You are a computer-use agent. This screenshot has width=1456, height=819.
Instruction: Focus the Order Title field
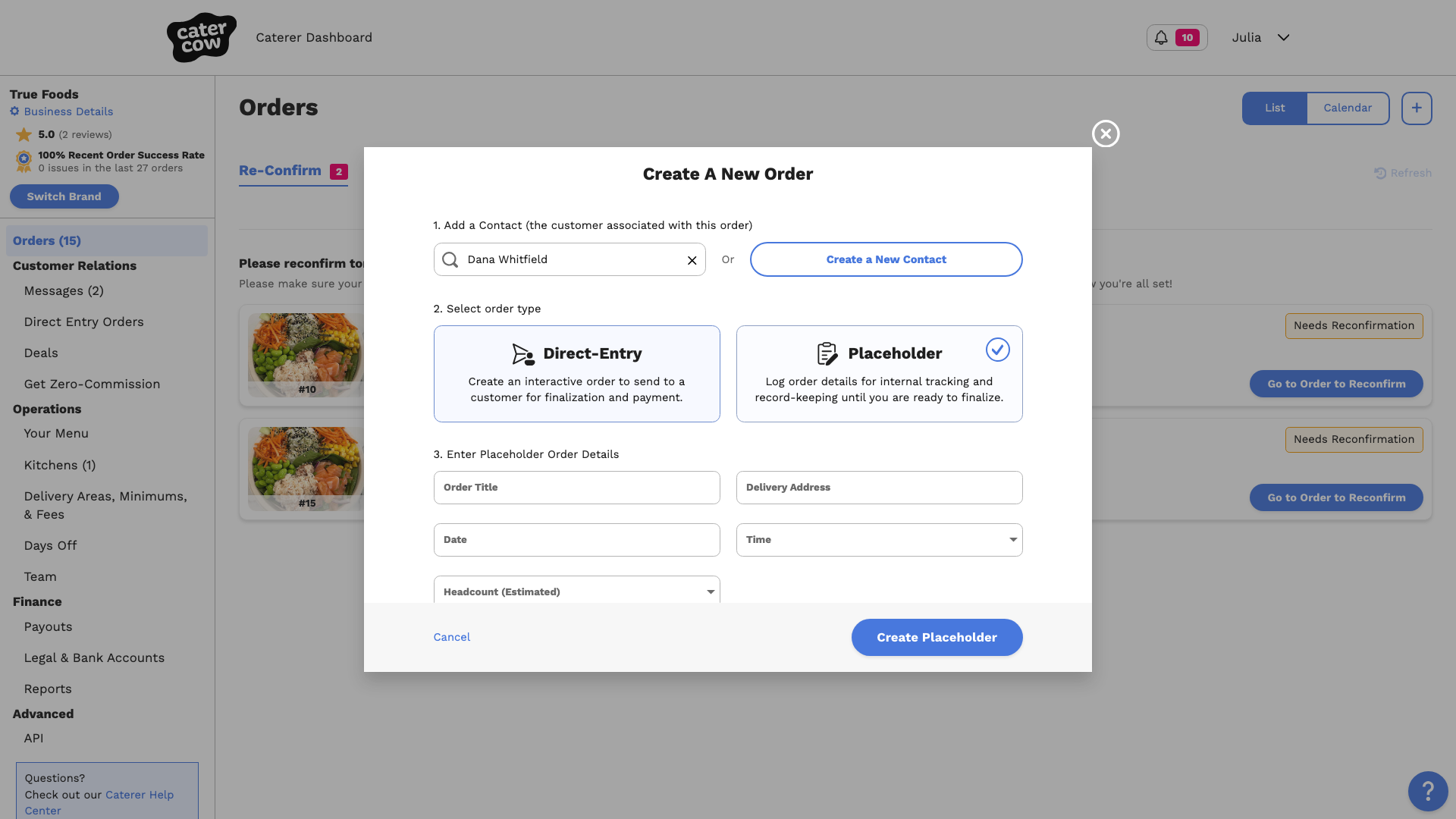576,488
